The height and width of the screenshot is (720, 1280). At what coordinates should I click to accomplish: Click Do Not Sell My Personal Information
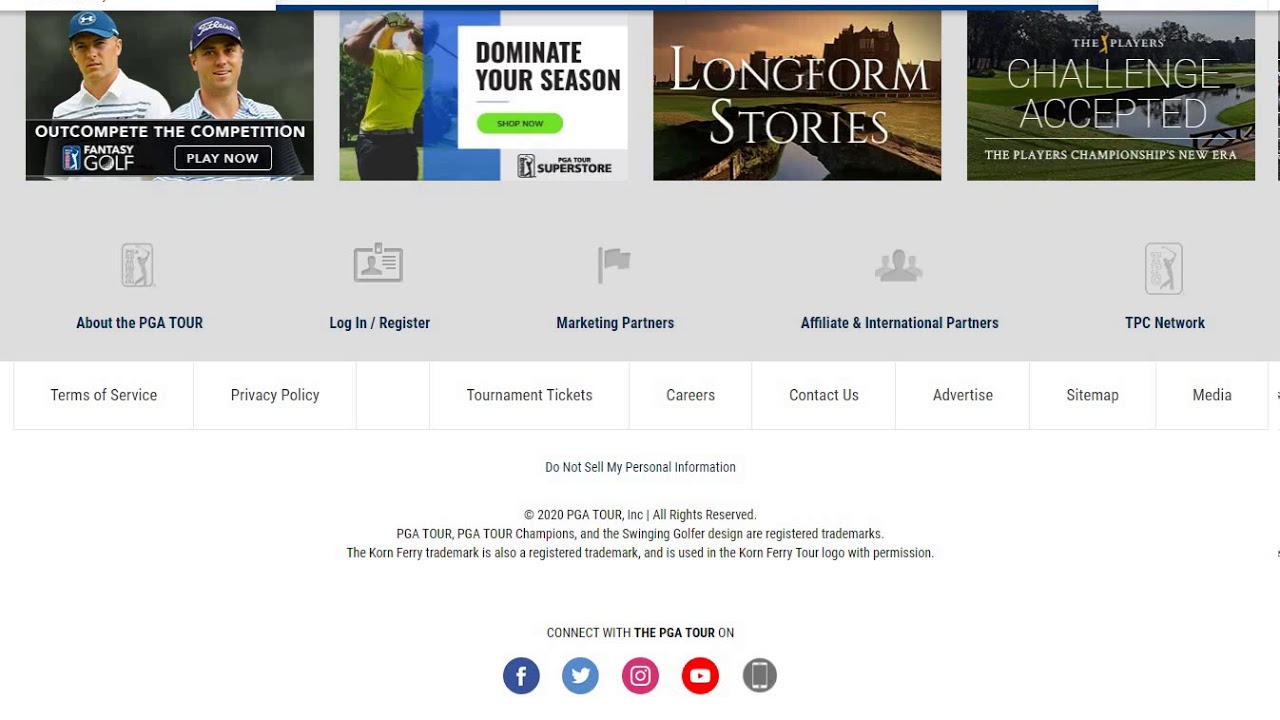640,467
